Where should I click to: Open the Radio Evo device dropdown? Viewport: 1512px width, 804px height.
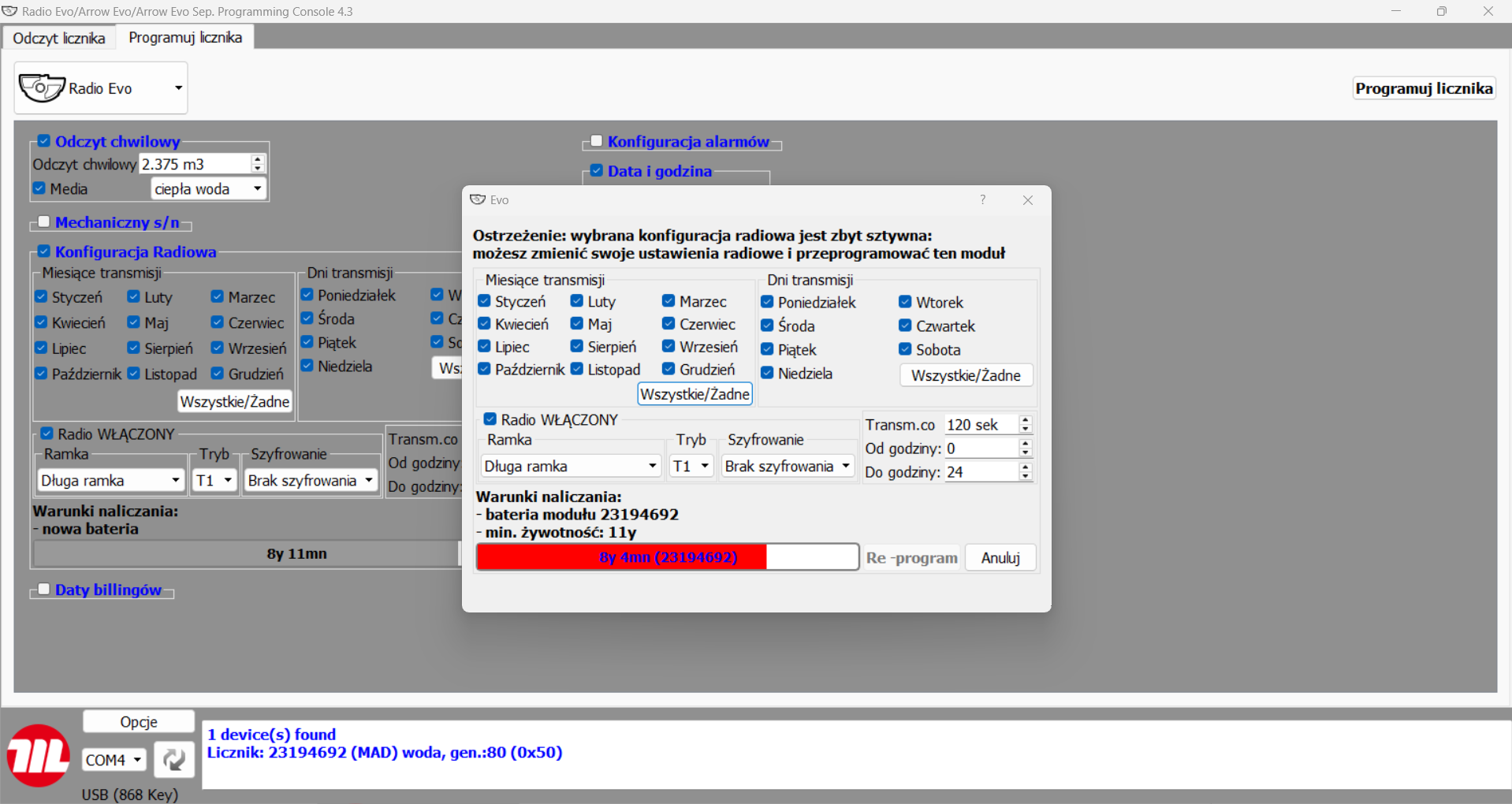pos(101,87)
